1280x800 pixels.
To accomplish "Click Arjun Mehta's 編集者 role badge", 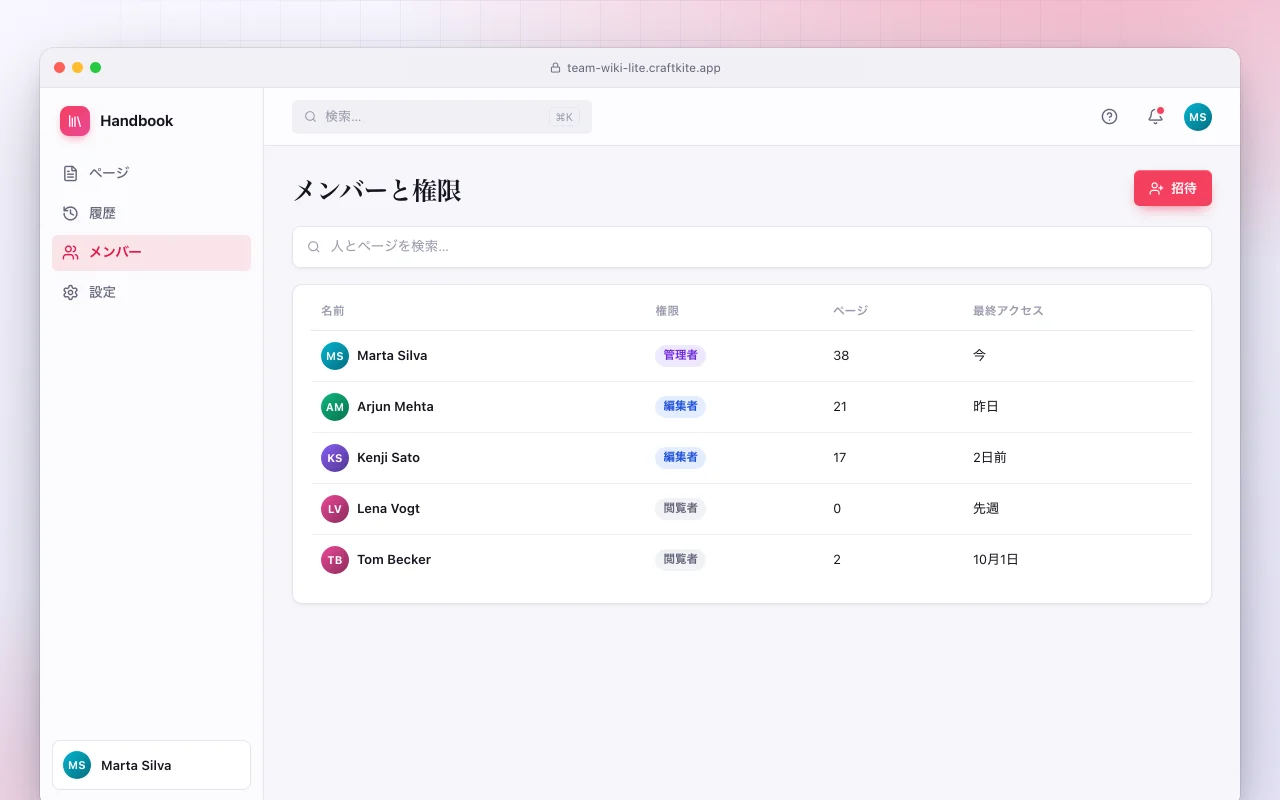I will tap(680, 407).
